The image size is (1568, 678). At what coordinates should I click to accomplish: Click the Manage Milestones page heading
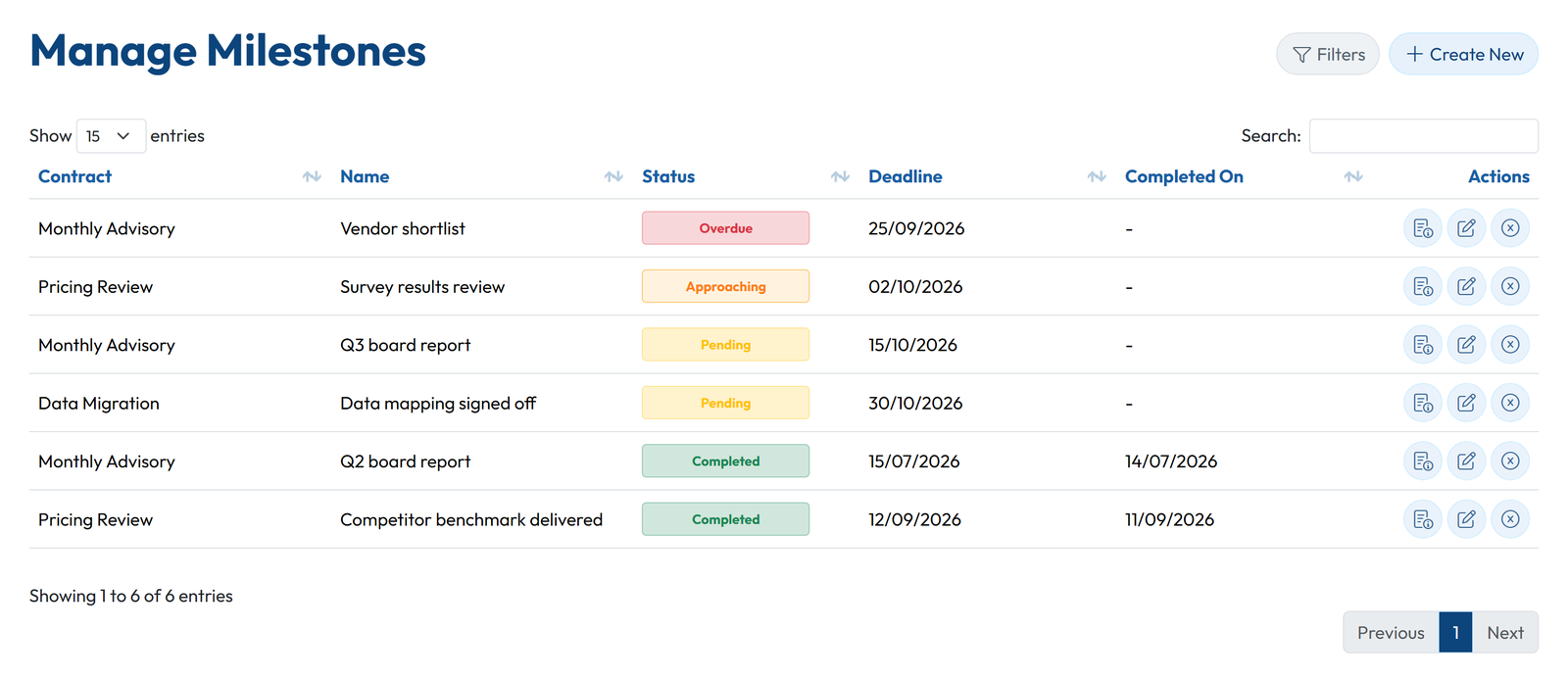[228, 51]
